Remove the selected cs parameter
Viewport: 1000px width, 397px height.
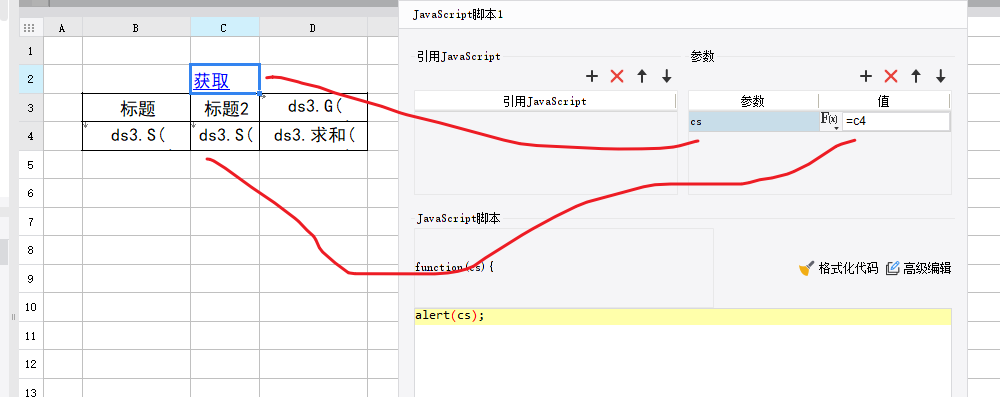891,77
